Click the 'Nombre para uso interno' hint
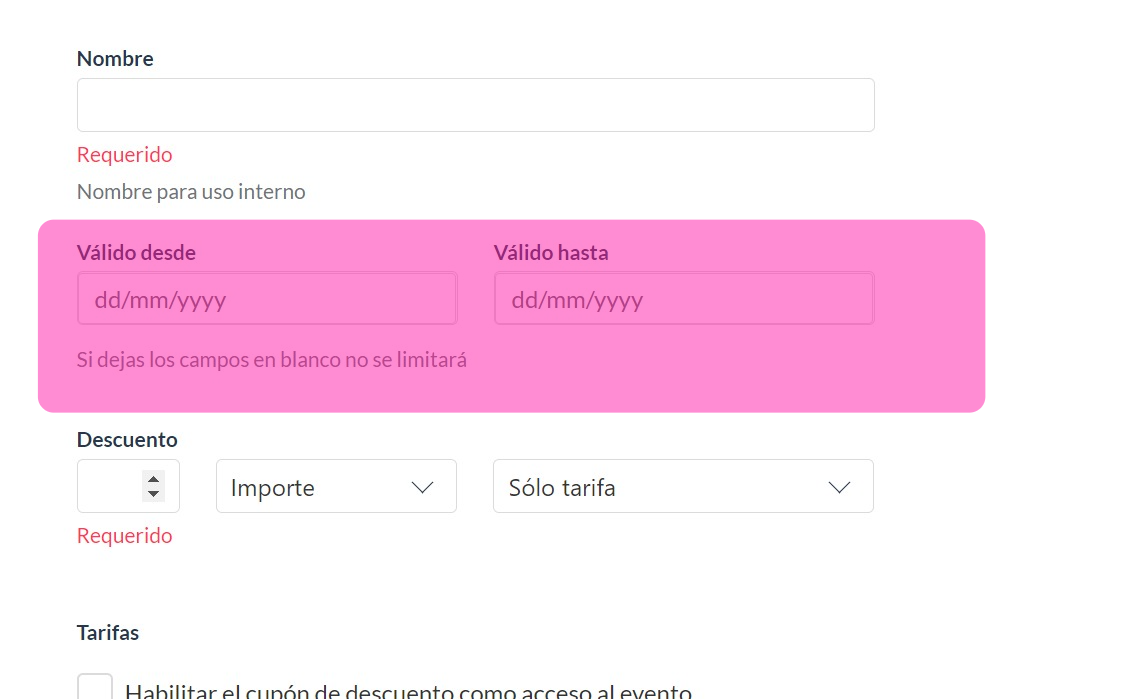The height and width of the screenshot is (699, 1122). coord(191,192)
